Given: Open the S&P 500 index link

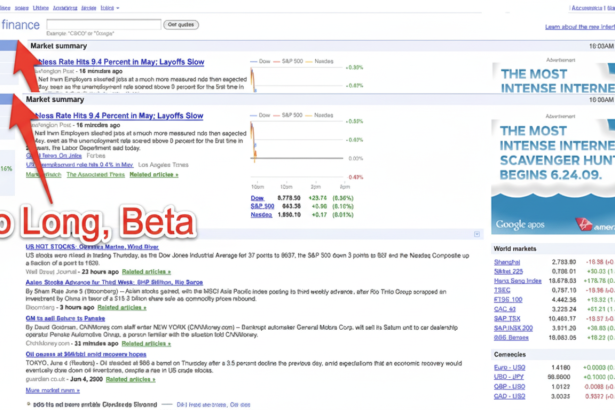Looking at the screenshot, I should coord(262,206).
